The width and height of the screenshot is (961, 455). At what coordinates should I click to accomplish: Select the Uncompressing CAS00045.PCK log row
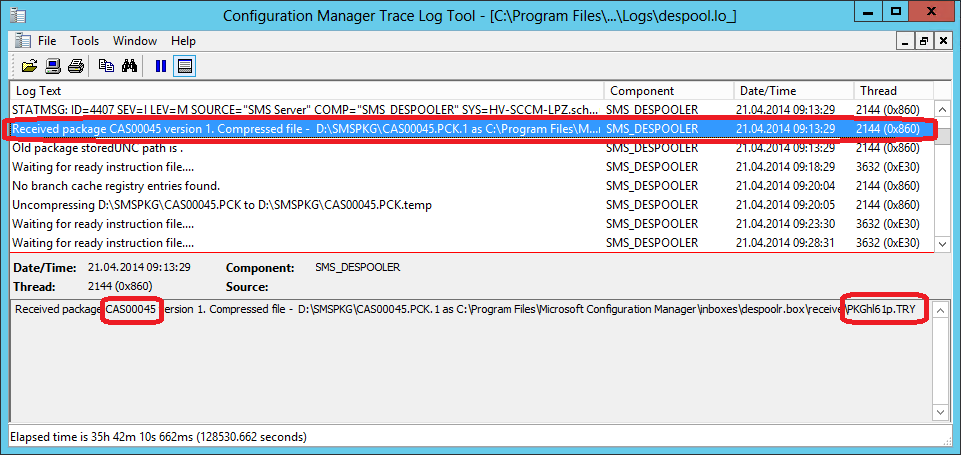[x=472, y=205]
